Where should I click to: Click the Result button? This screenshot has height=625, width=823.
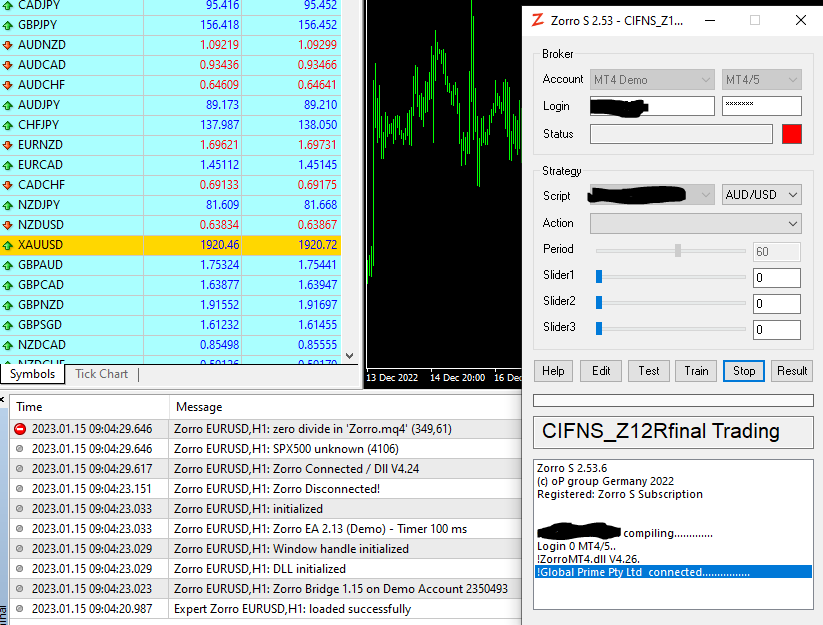click(791, 371)
